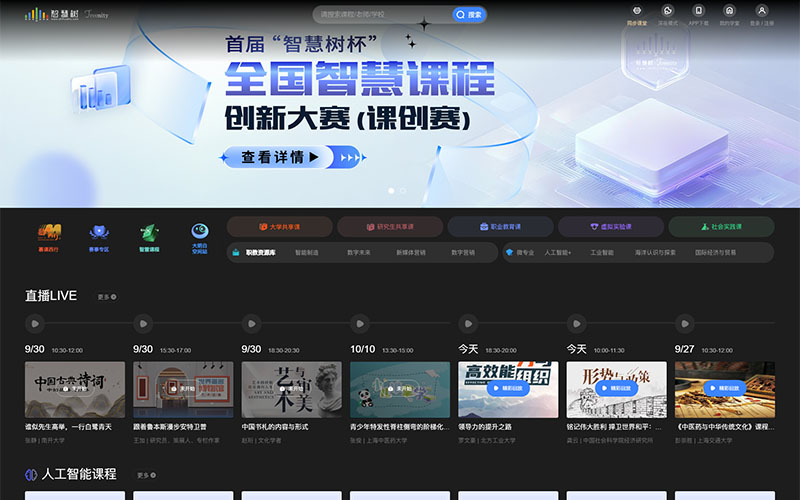
Task: Click the timeline play marker above 10/10
Action: pos(359,323)
